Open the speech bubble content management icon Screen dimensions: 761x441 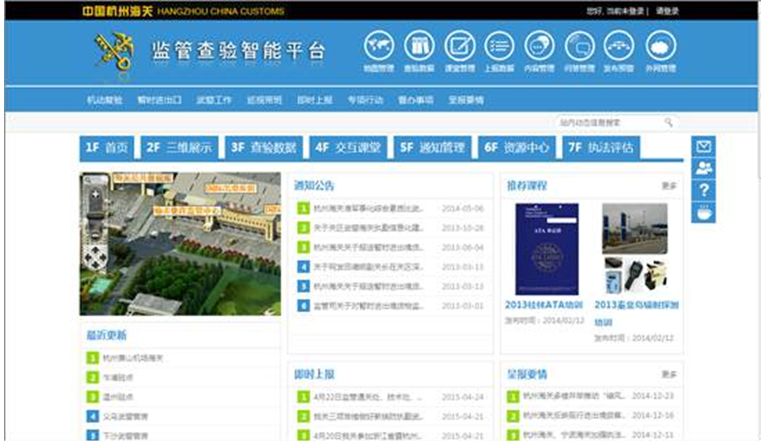tap(539, 46)
